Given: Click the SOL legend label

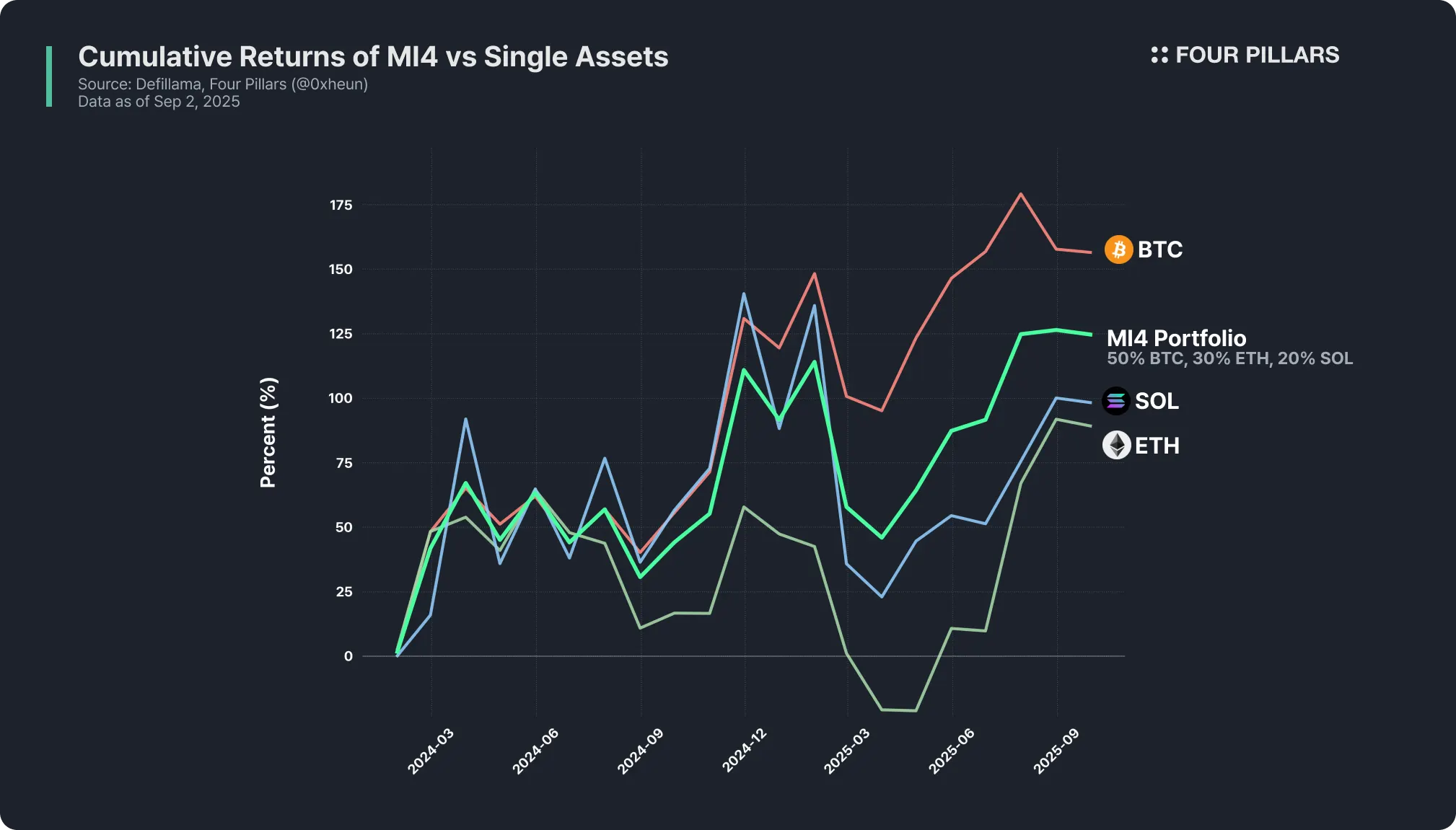Looking at the screenshot, I should [1157, 401].
